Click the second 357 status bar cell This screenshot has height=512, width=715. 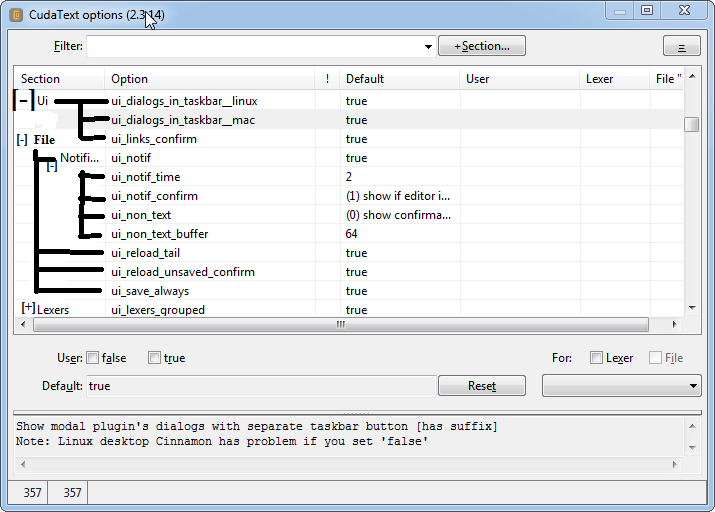pos(68,493)
